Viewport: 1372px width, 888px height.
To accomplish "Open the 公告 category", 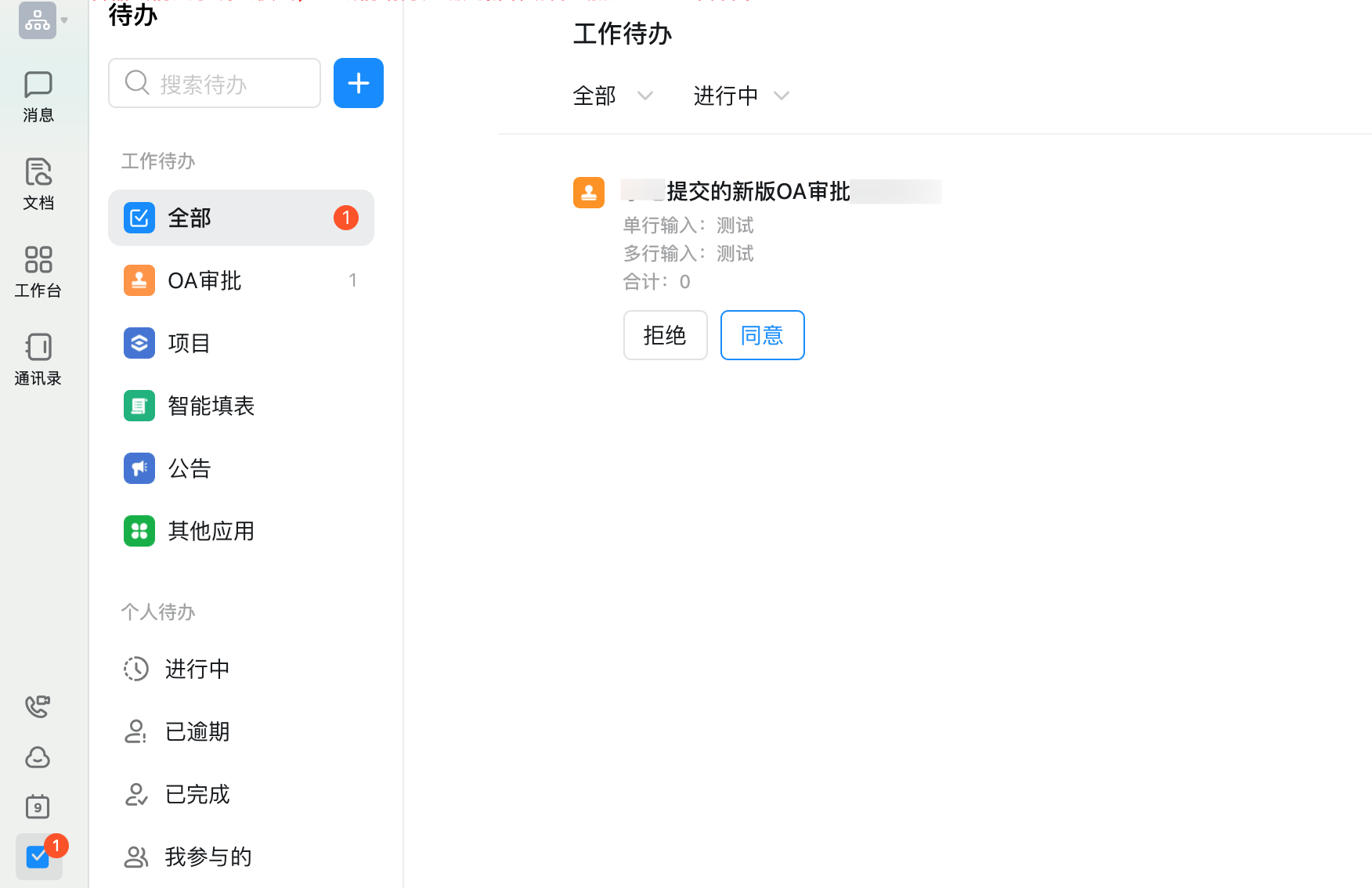I will click(189, 467).
